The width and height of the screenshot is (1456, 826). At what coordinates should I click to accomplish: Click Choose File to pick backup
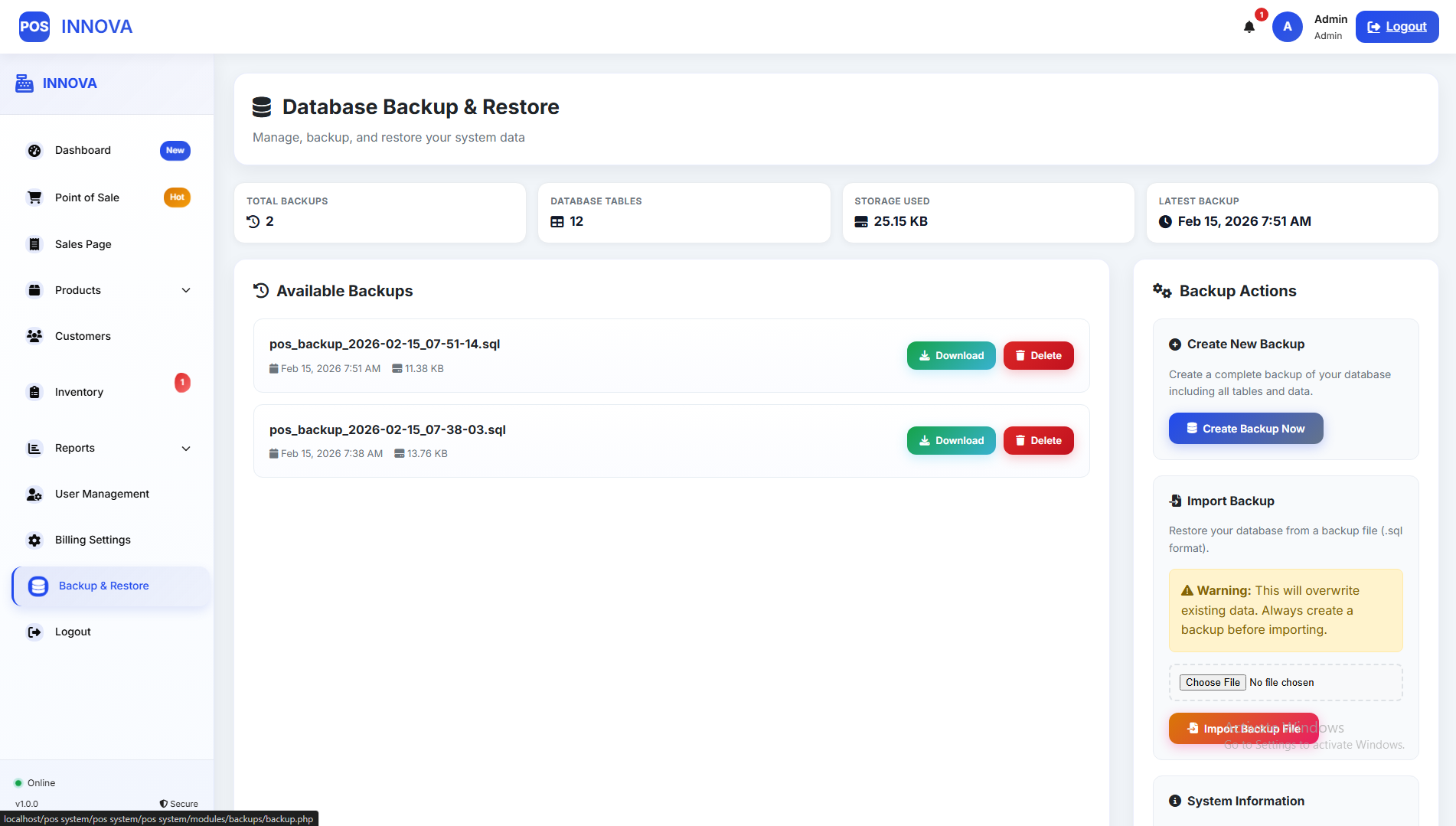(x=1213, y=683)
